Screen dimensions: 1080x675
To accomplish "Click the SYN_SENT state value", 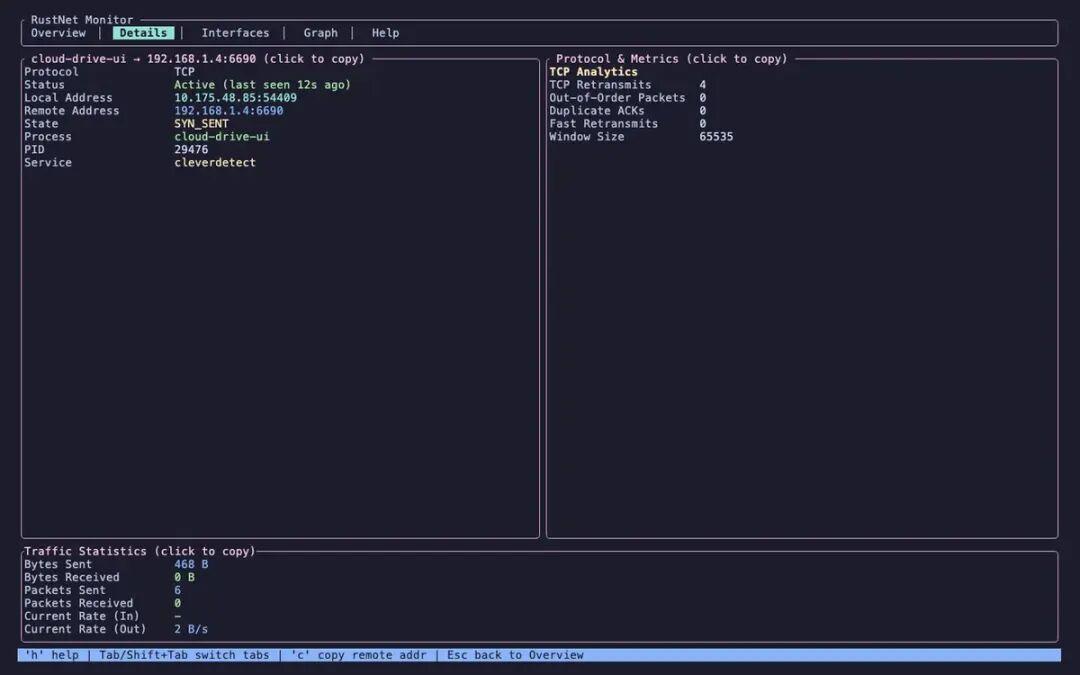I will [x=201, y=124].
